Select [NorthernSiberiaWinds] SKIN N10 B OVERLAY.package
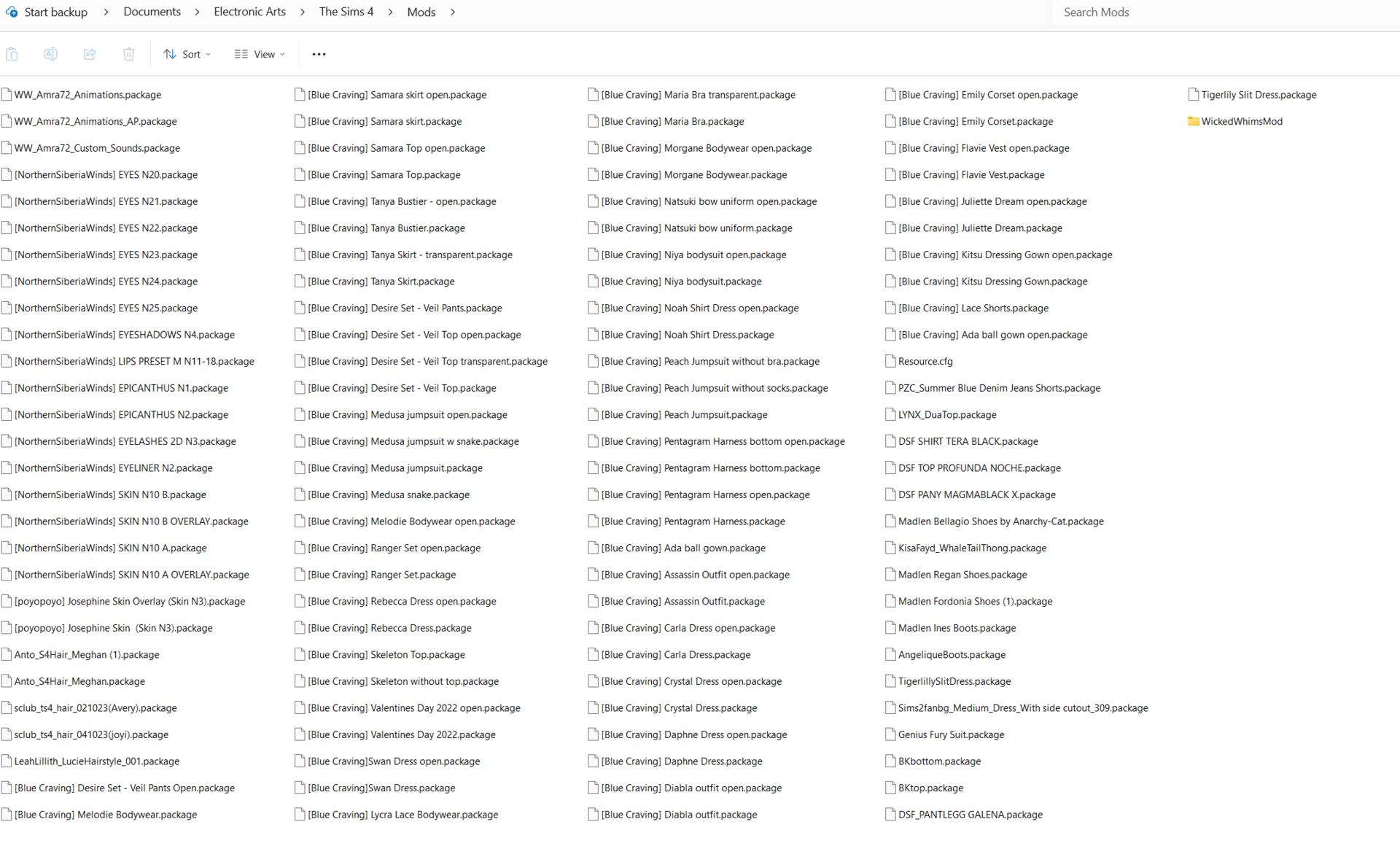The image size is (1400, 846). pos(125,521)
